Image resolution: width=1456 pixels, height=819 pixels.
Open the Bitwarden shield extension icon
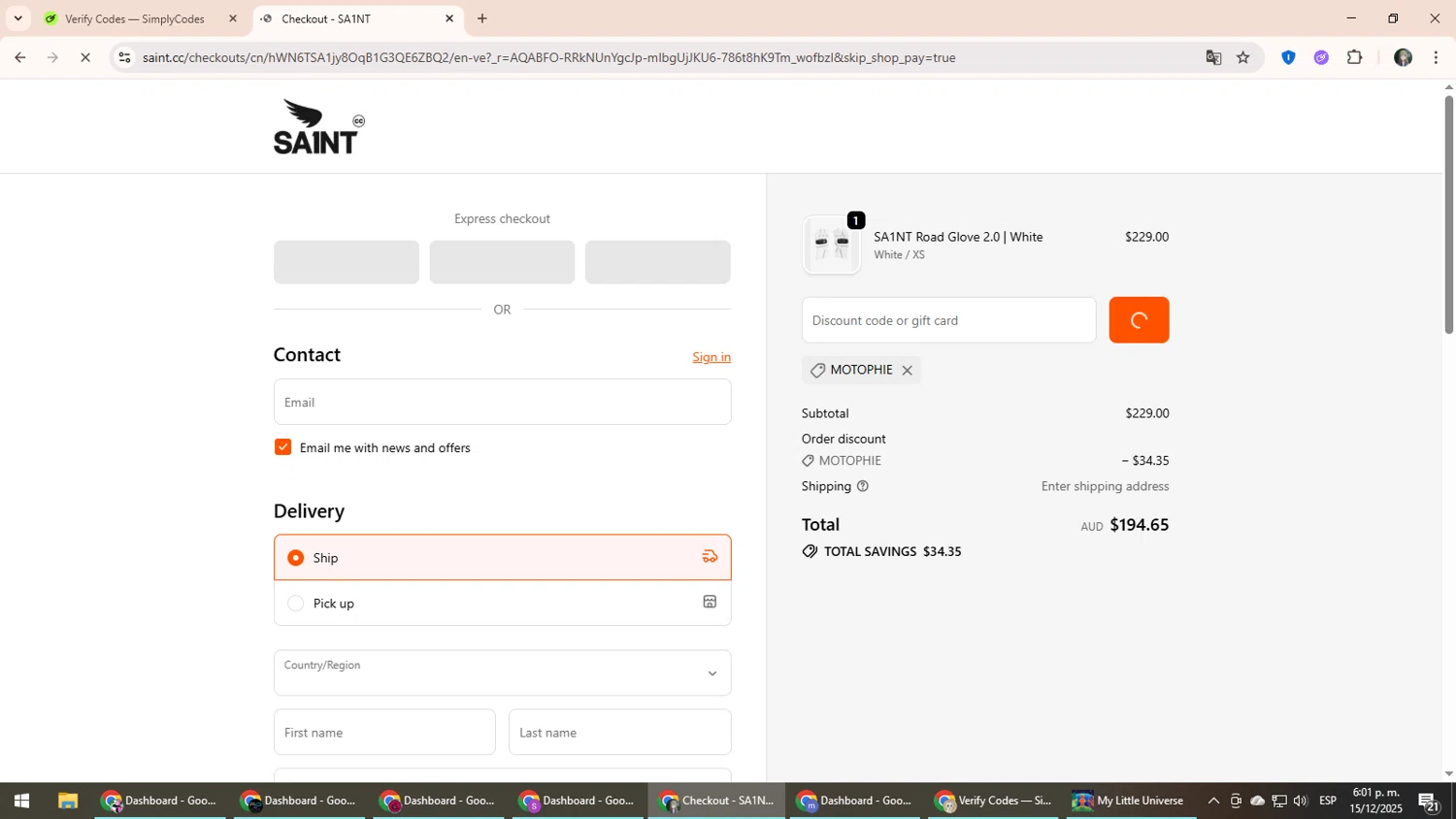[1288, 57]
